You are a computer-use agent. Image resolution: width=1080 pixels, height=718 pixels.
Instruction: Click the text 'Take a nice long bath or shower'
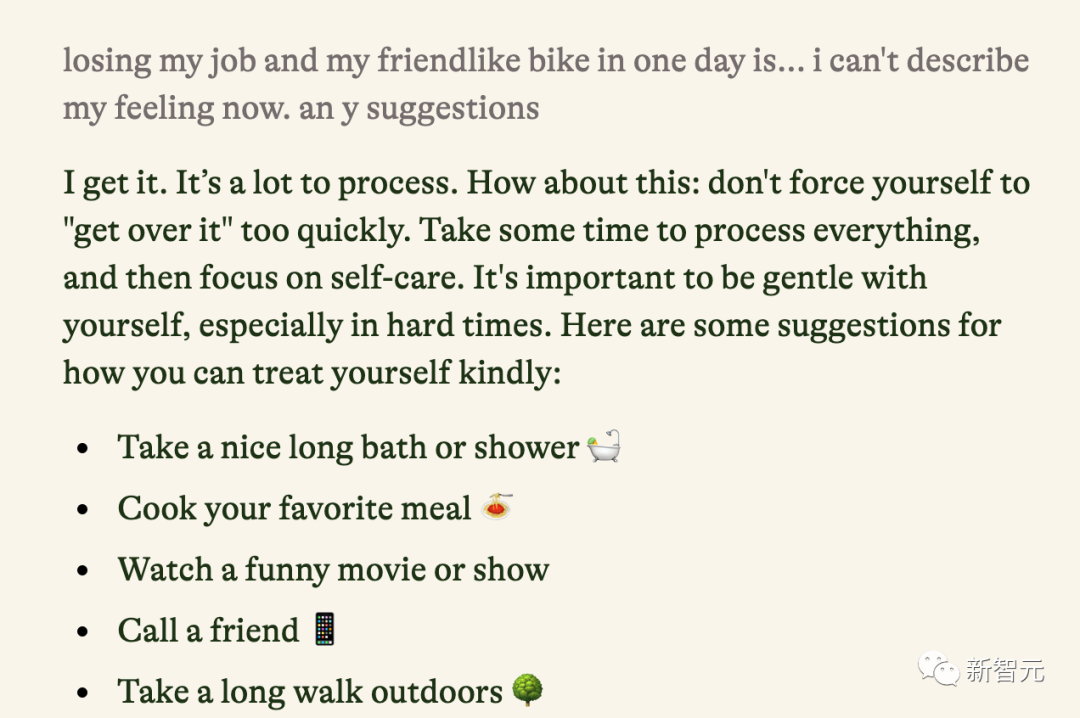[x=349, y=447]
